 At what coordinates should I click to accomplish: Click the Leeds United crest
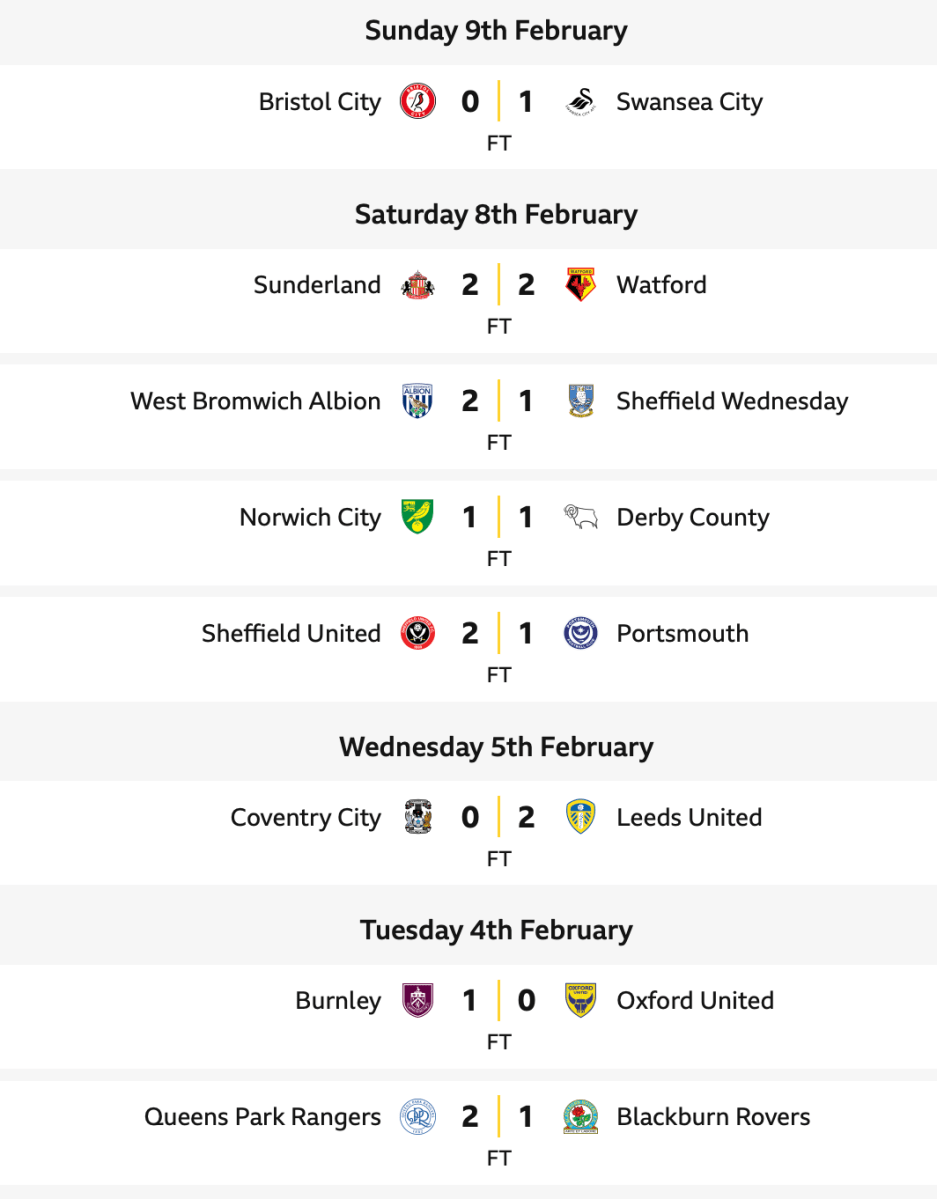click(580, 817)
